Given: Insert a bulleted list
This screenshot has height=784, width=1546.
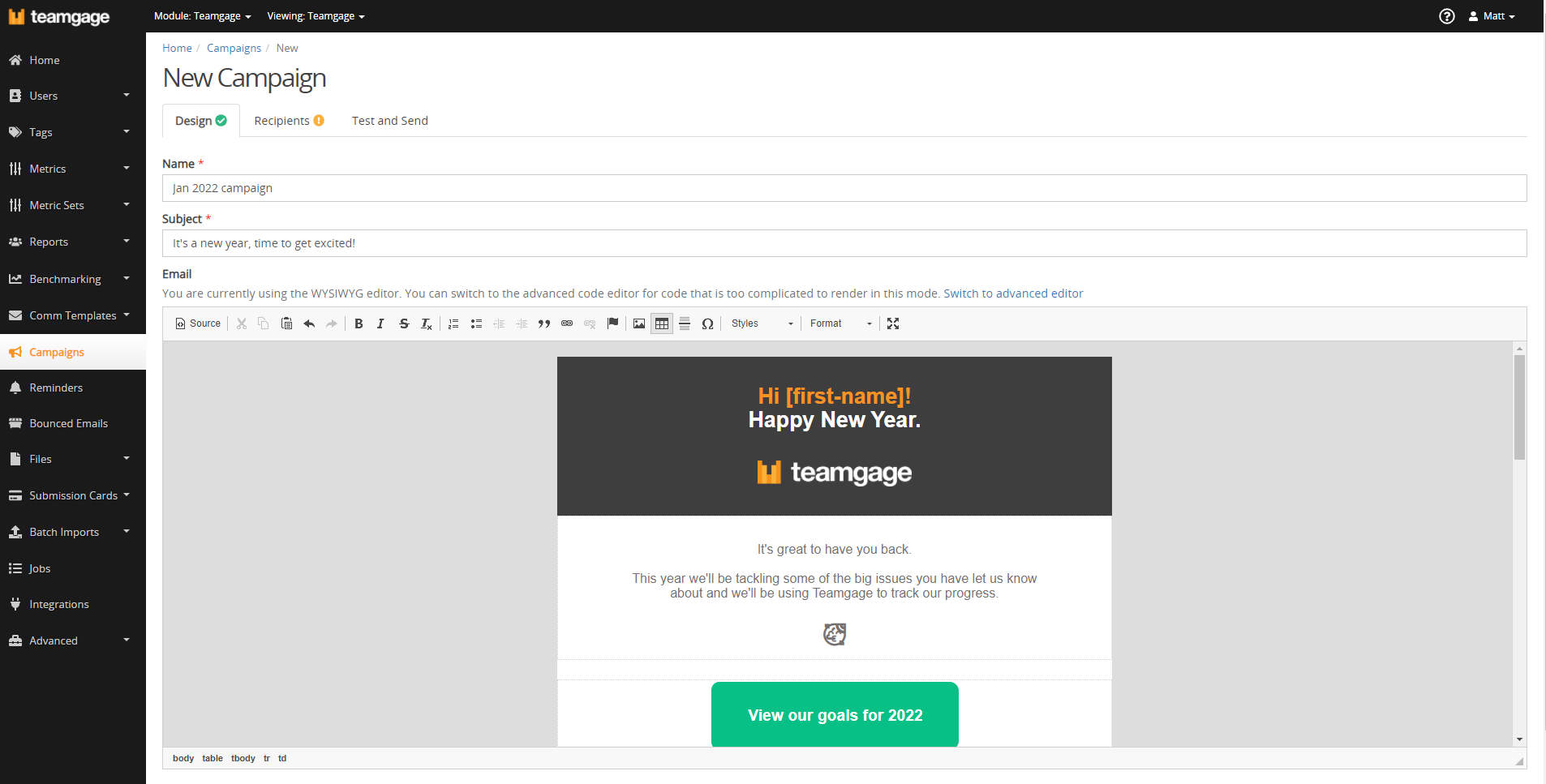Looking at the screenshot, I should pyautogui.click(x=476, y=323).
